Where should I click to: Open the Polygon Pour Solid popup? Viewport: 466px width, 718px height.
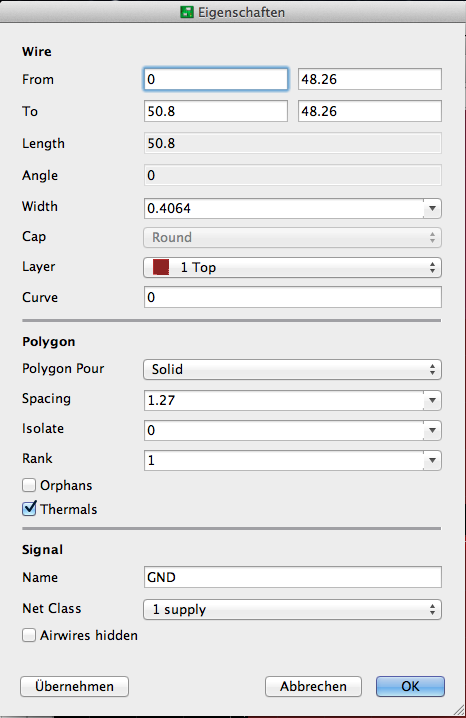click(293, 370)
